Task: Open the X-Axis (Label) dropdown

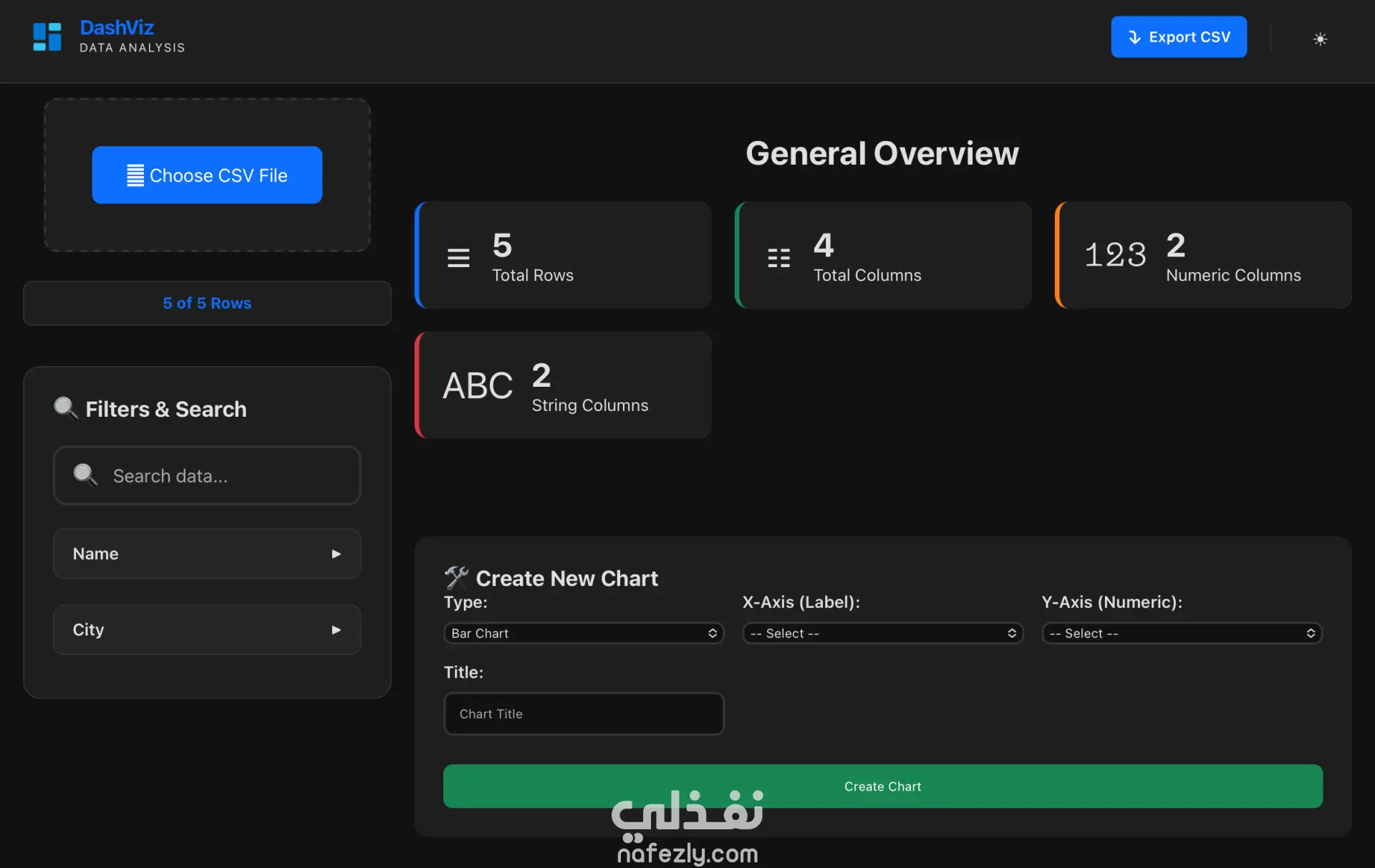Action: [882, 633]
